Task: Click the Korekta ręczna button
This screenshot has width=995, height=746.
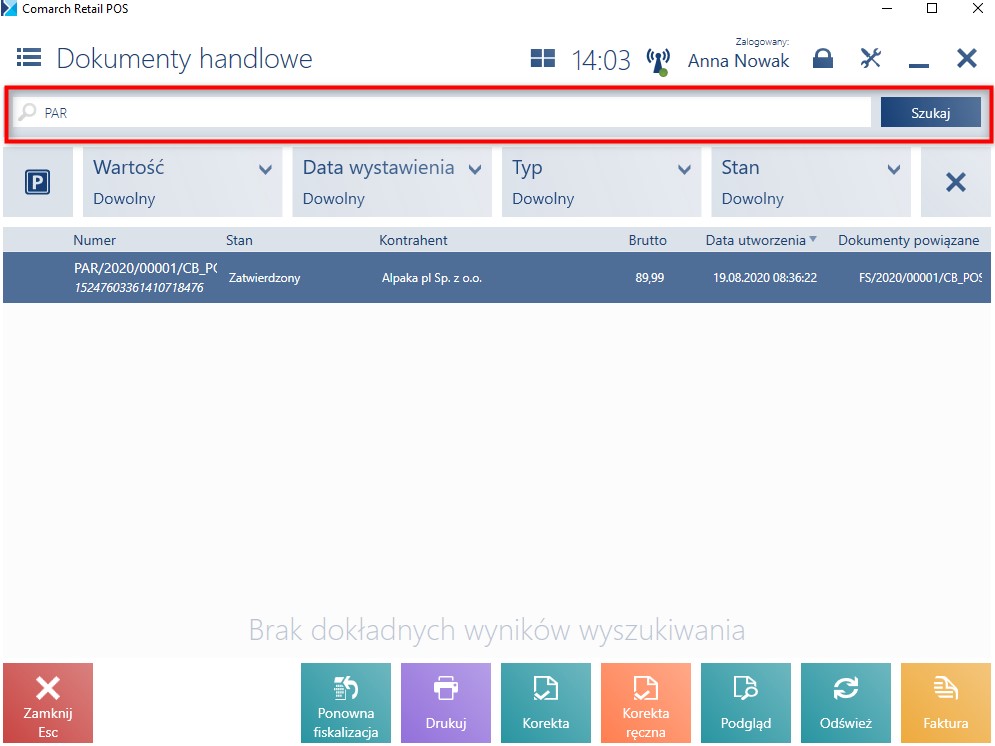Action: (x=645, y=703)
